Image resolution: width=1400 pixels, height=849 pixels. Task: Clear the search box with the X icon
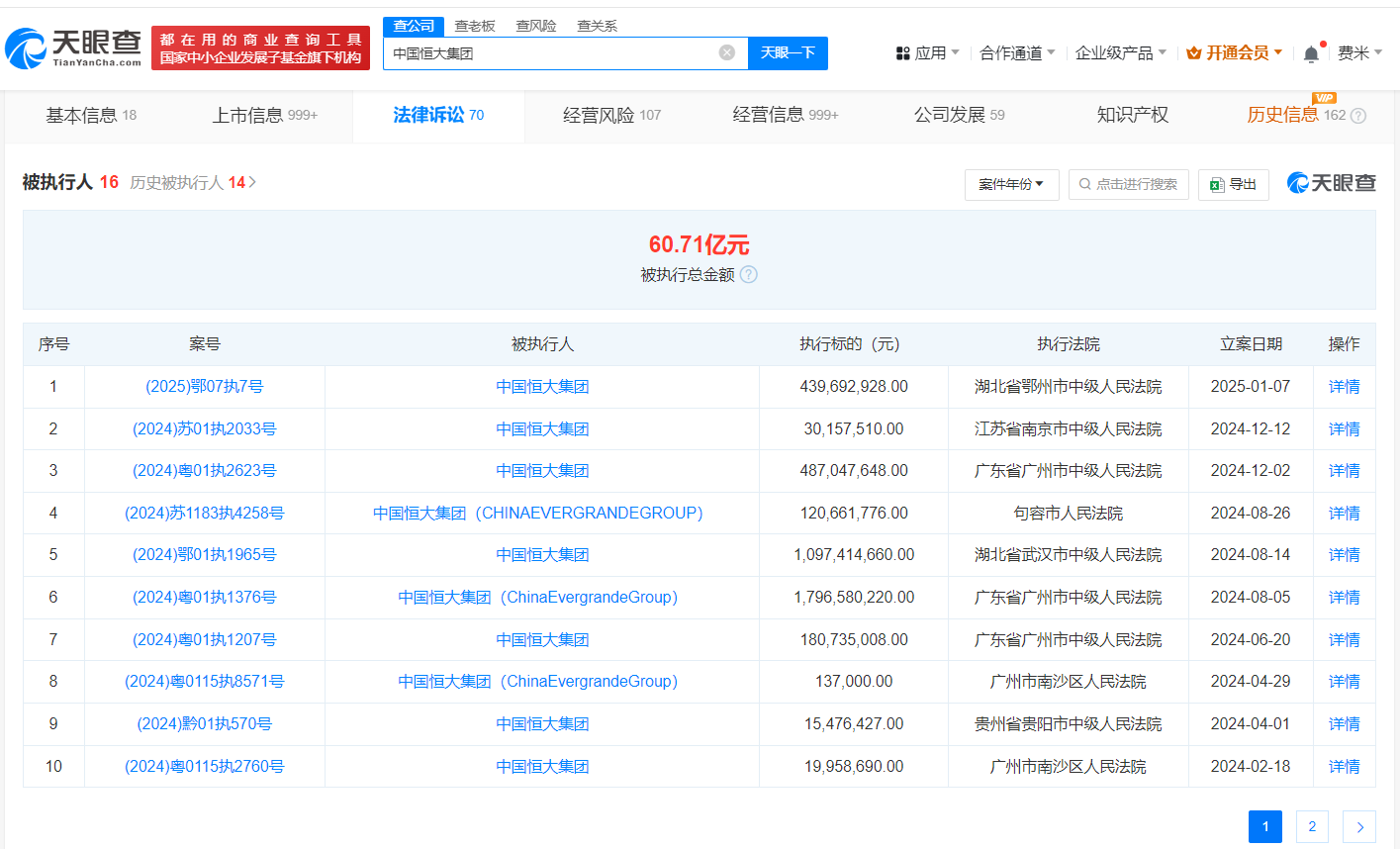click(727, 52)
